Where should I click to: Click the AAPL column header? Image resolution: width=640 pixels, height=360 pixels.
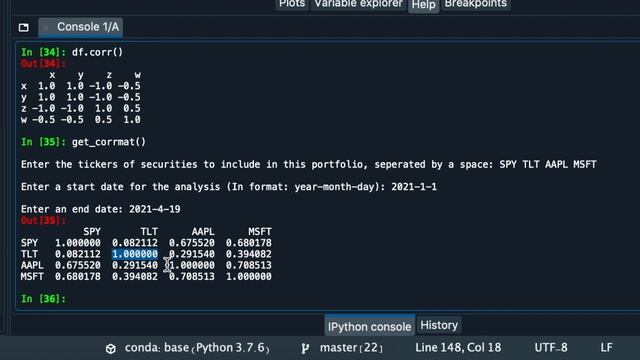coord(203,231)
